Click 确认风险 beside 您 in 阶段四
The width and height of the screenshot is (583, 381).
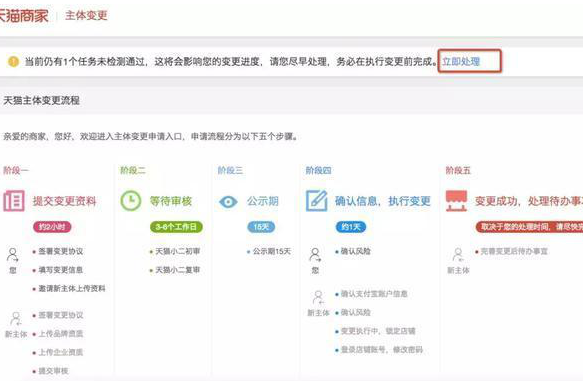click(356, 251)
